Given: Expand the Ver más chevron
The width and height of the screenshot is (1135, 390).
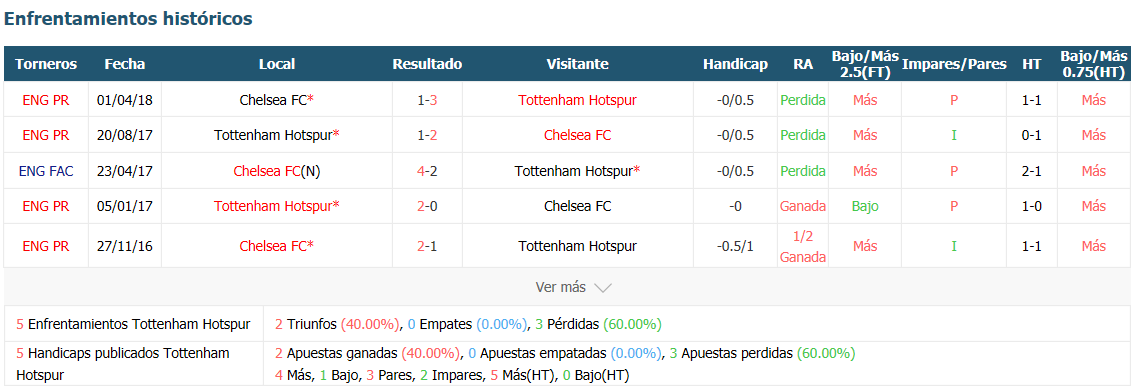Looking at the screenshot, I should pos(602,287).
